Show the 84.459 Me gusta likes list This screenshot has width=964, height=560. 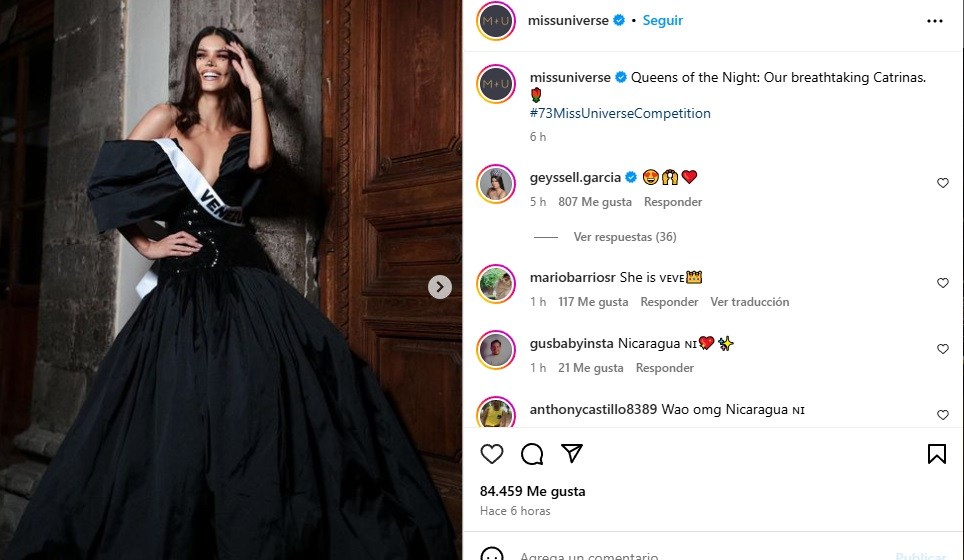click(532, 491)
